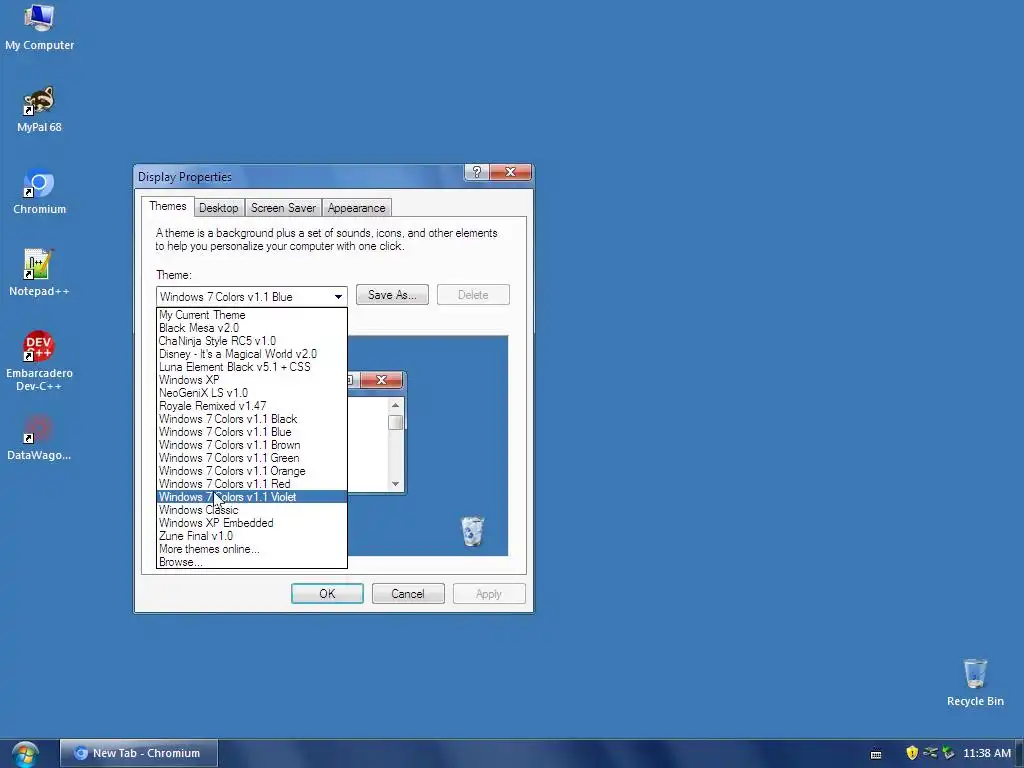Select the DataWago desktop shortcut

click(39, 438)
